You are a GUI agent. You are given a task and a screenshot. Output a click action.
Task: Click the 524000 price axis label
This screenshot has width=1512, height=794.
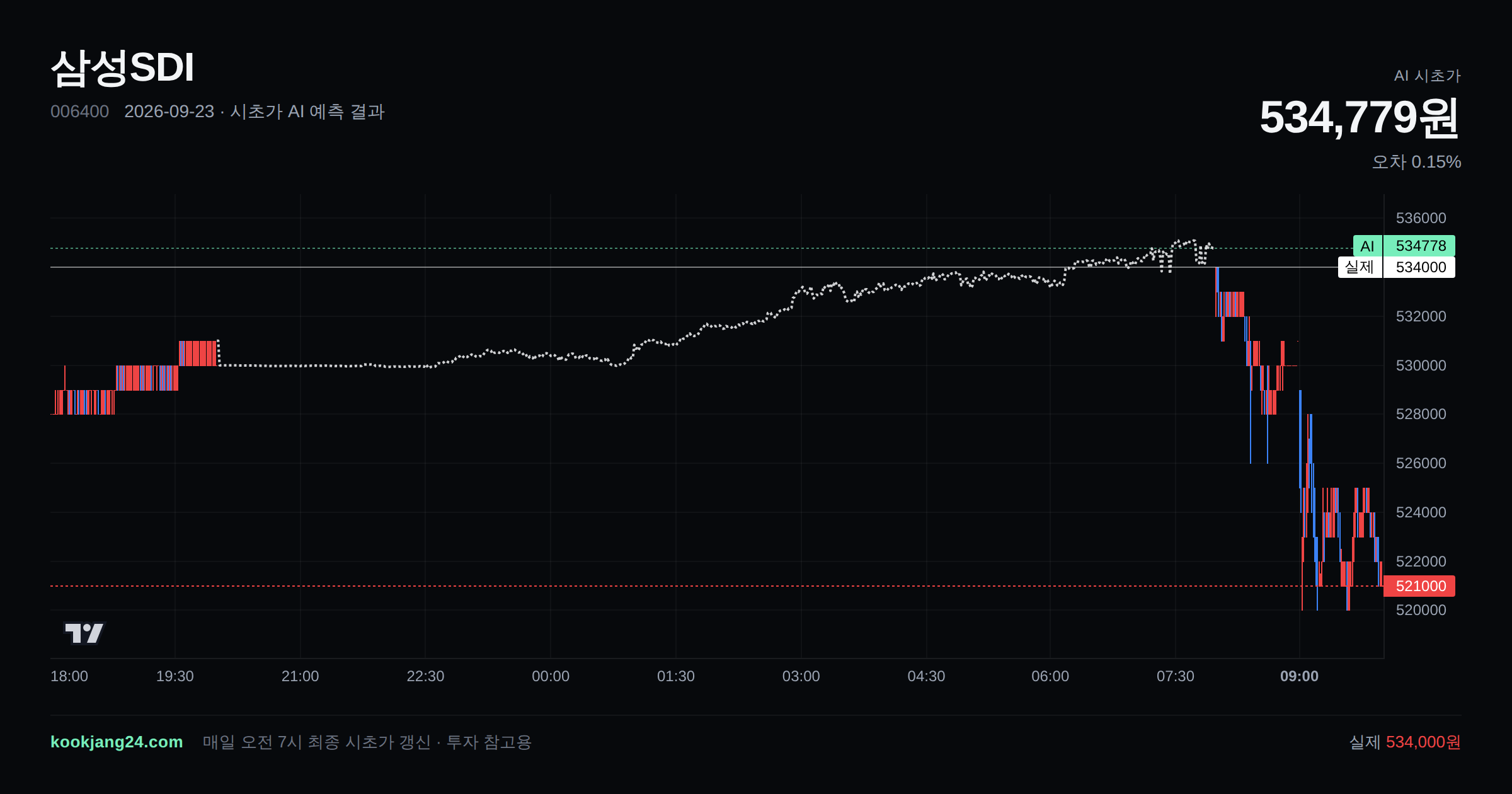tap(1421, 512)
